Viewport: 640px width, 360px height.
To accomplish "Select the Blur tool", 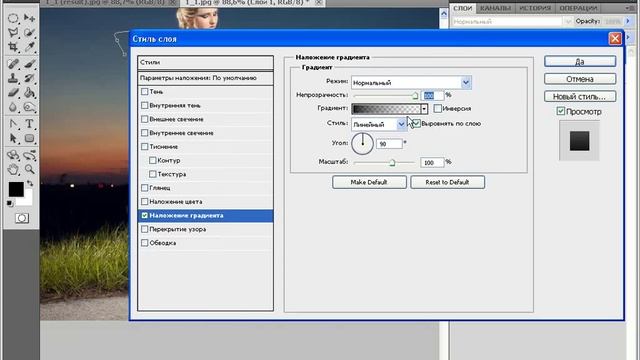I will [13, 107].
